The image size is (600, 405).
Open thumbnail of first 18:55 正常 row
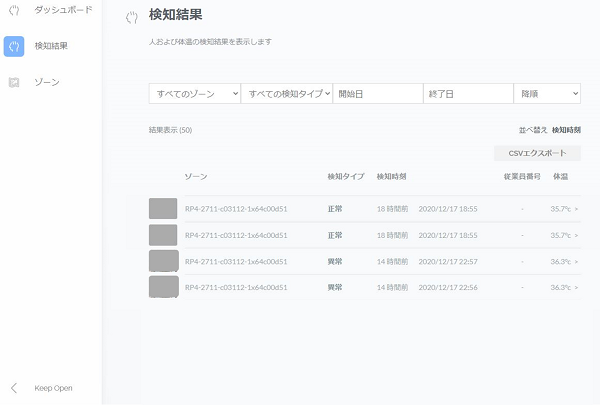point(163,209)
